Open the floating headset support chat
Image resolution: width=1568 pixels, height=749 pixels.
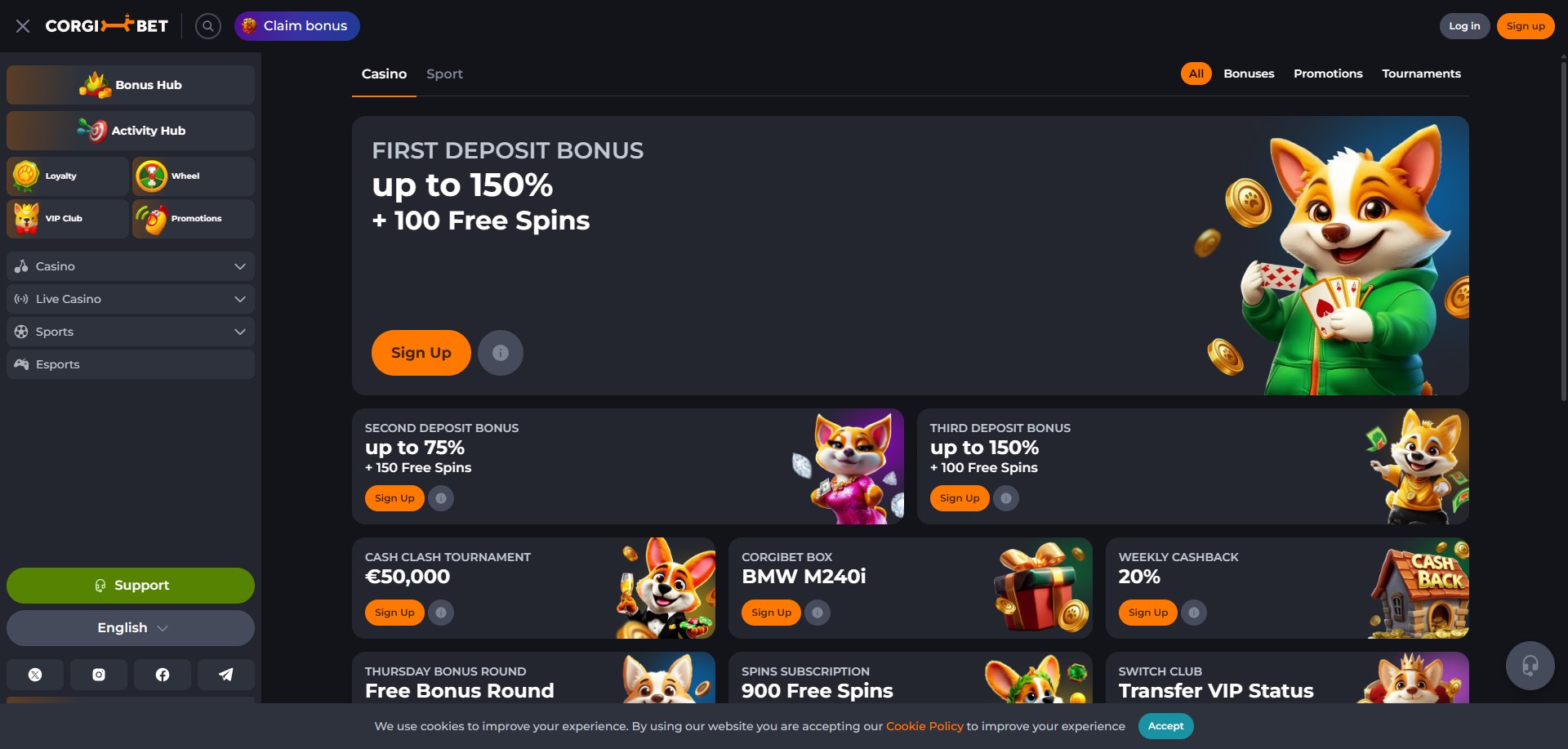pos(1530,666)
